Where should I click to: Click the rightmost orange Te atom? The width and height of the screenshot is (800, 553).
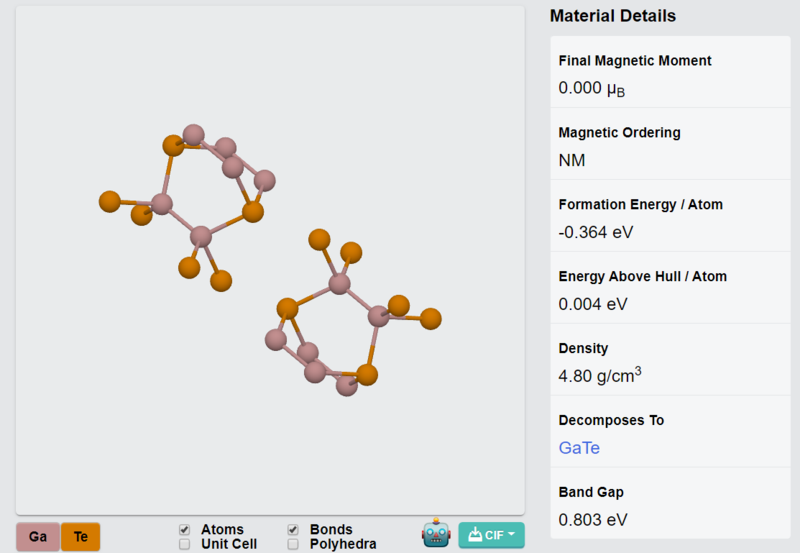click(x=431, y=319)
